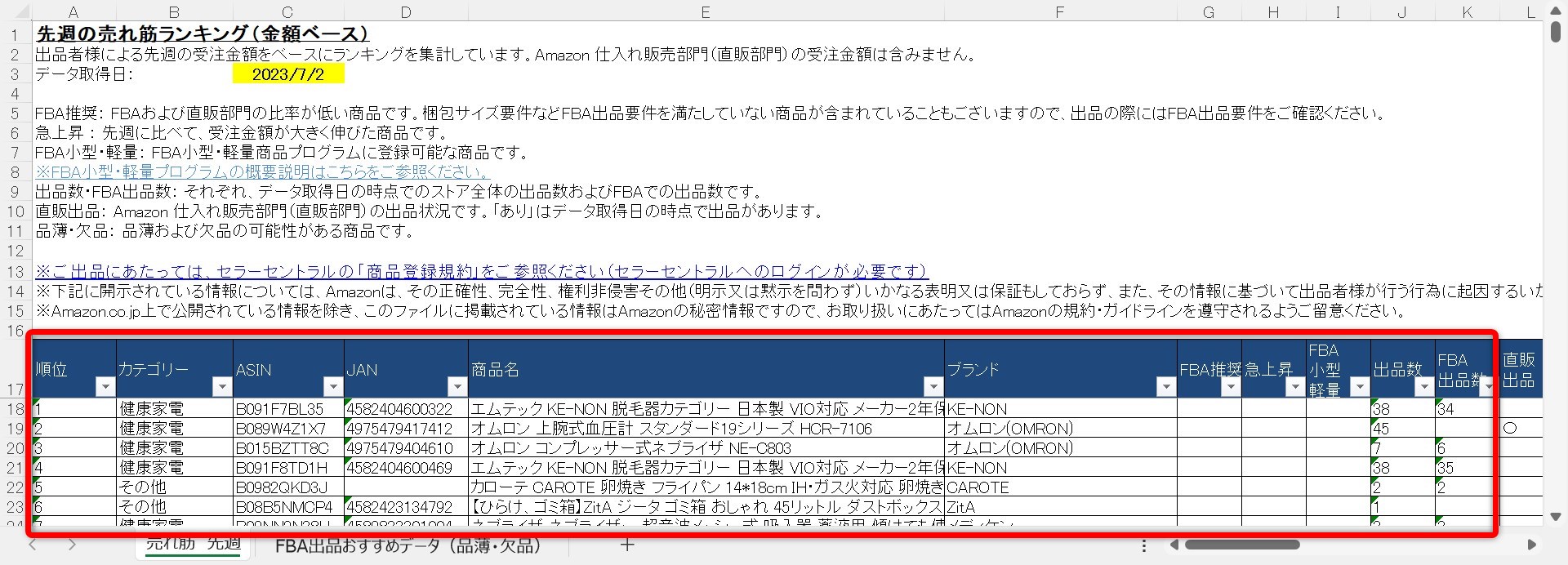The height and width of the screenshot is (565, 1568).
Task: Select ASIN cell B08B5NMCP4
Action: (x=287, y=507)
